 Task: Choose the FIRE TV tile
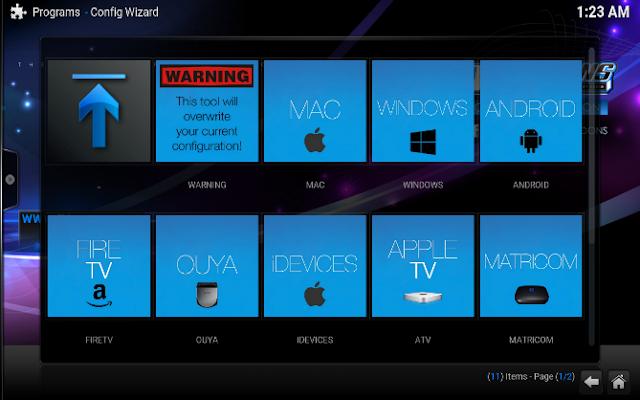click(99, 266)
